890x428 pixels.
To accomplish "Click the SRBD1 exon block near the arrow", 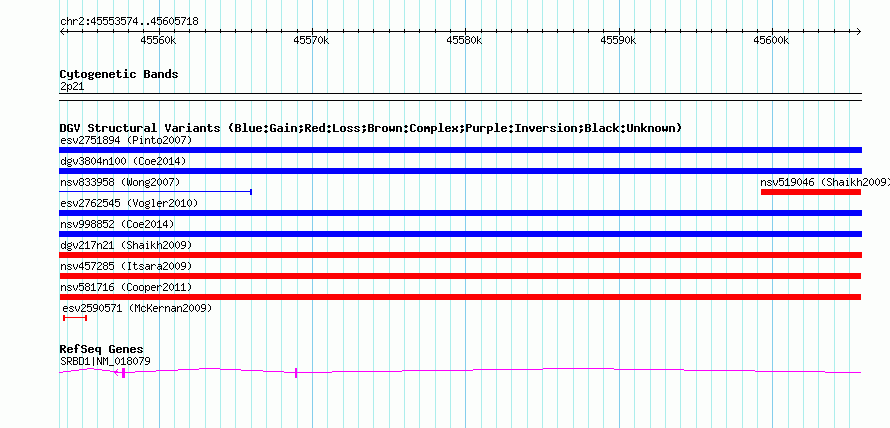I will [123, 372].
